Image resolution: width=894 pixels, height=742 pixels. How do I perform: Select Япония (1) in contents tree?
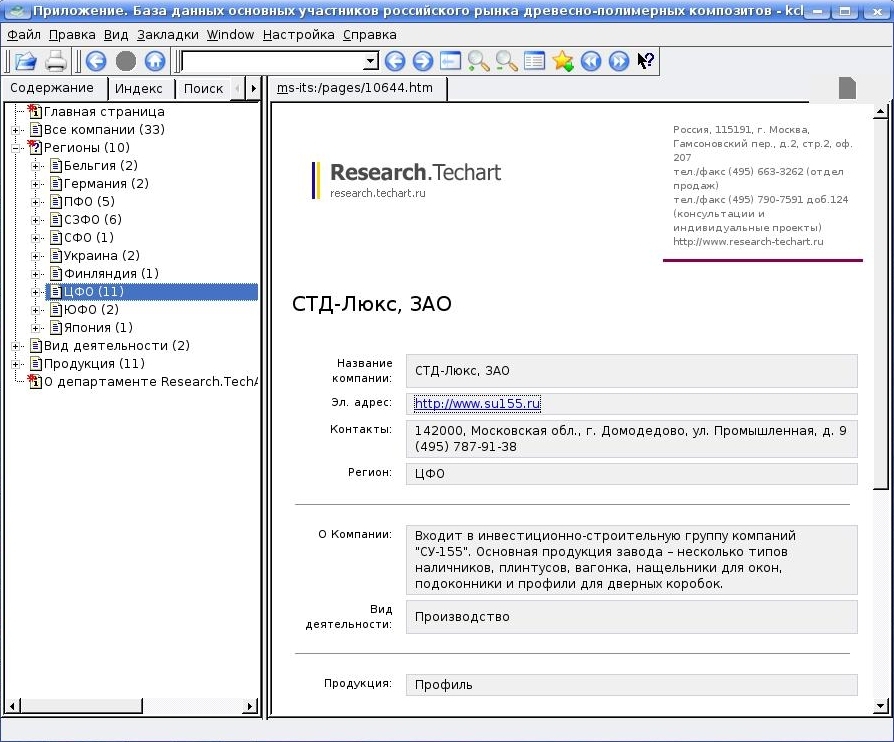pos(98,328)
